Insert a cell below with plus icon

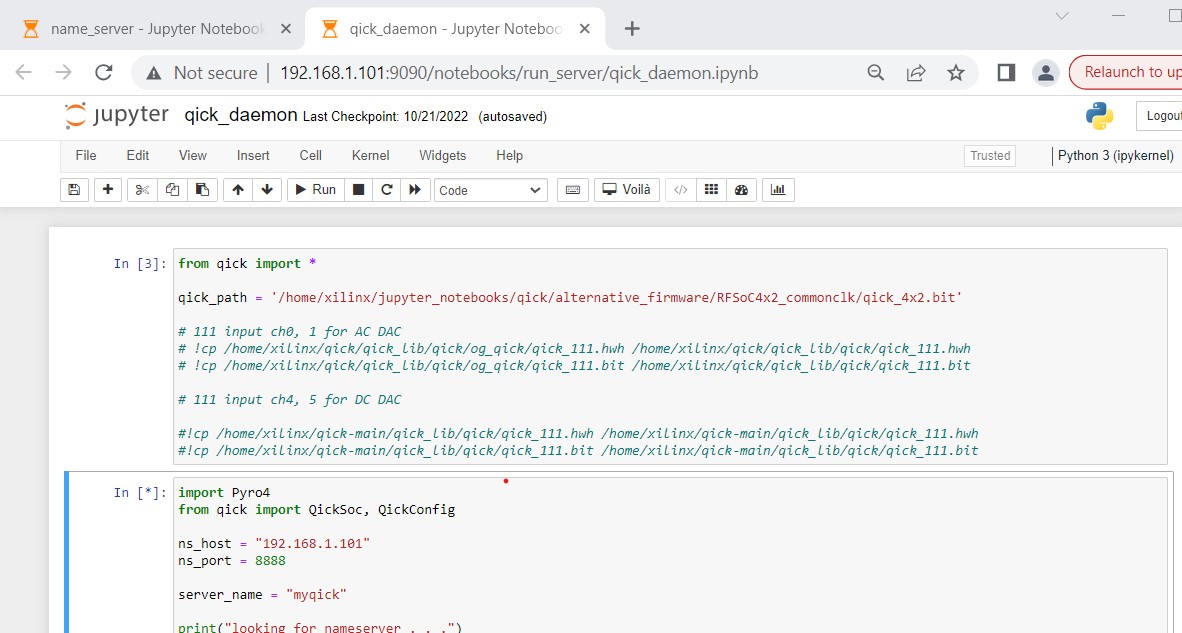click(108, 190)
